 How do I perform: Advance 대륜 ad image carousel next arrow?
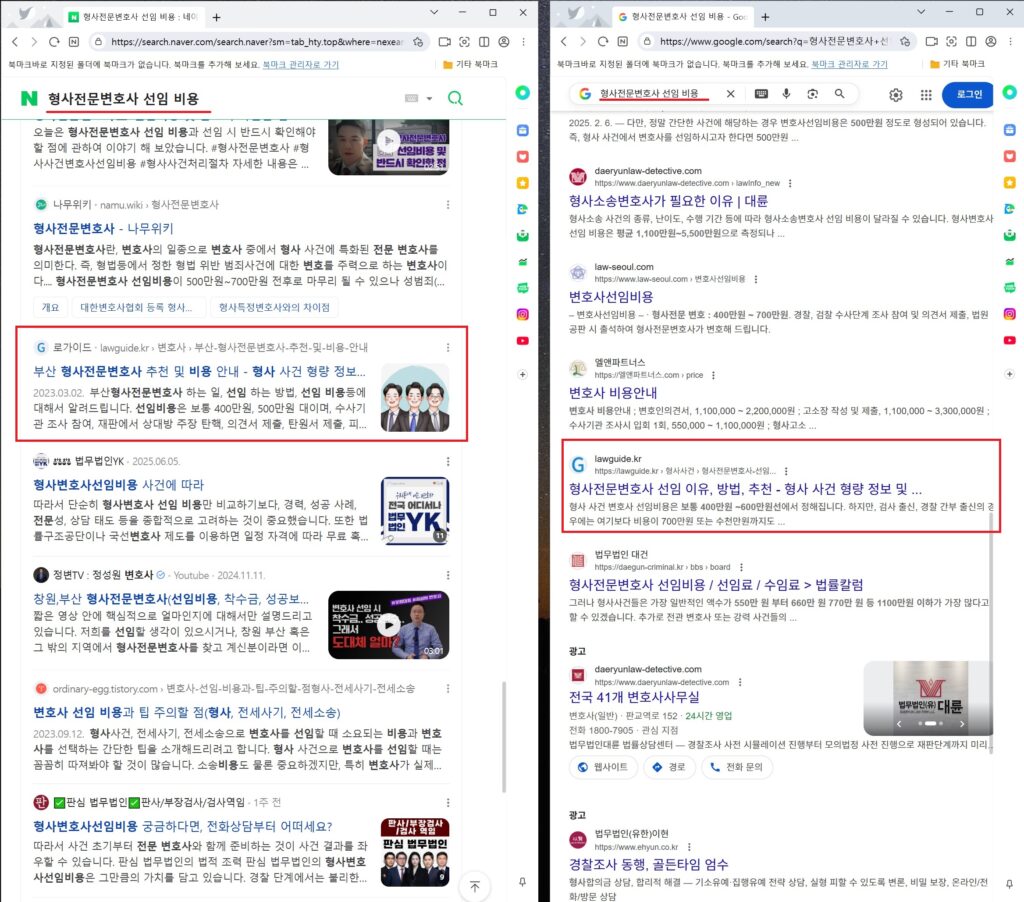click(961, 724)
